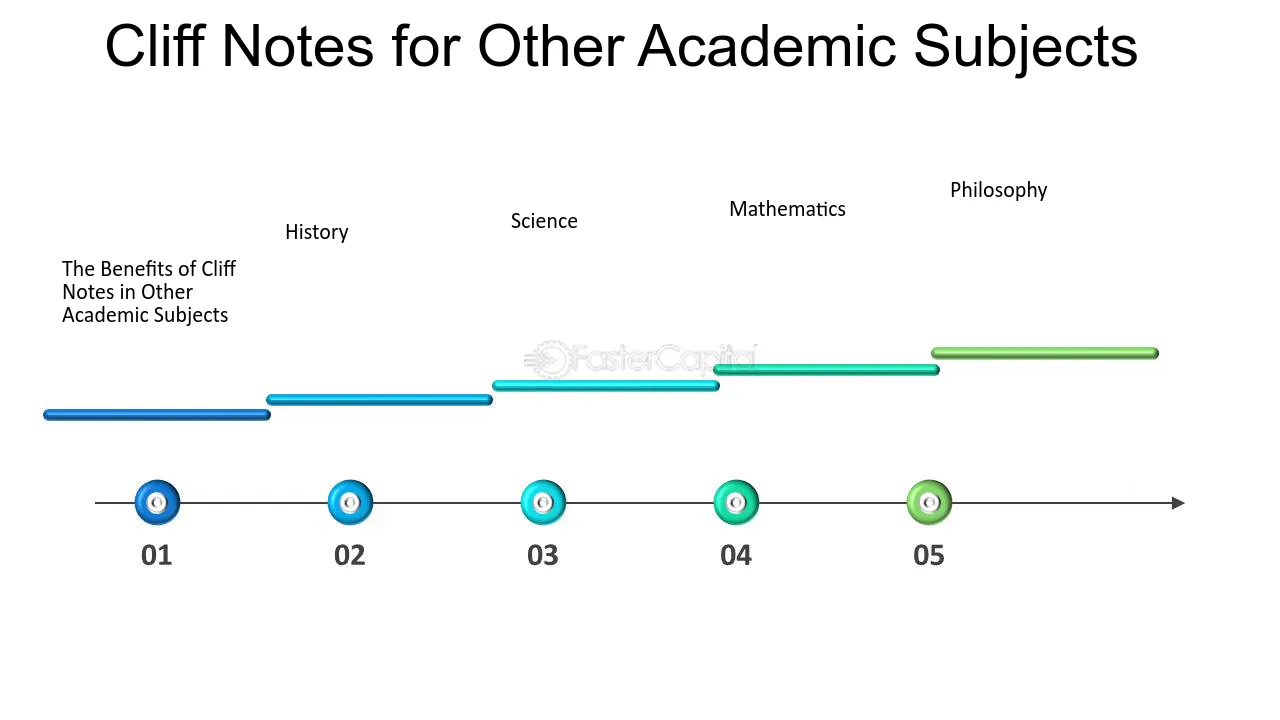Click the cyan step bar under Science
Image resolution: width=1280 pixels, height=720 pixels.
tap(605, 386)
